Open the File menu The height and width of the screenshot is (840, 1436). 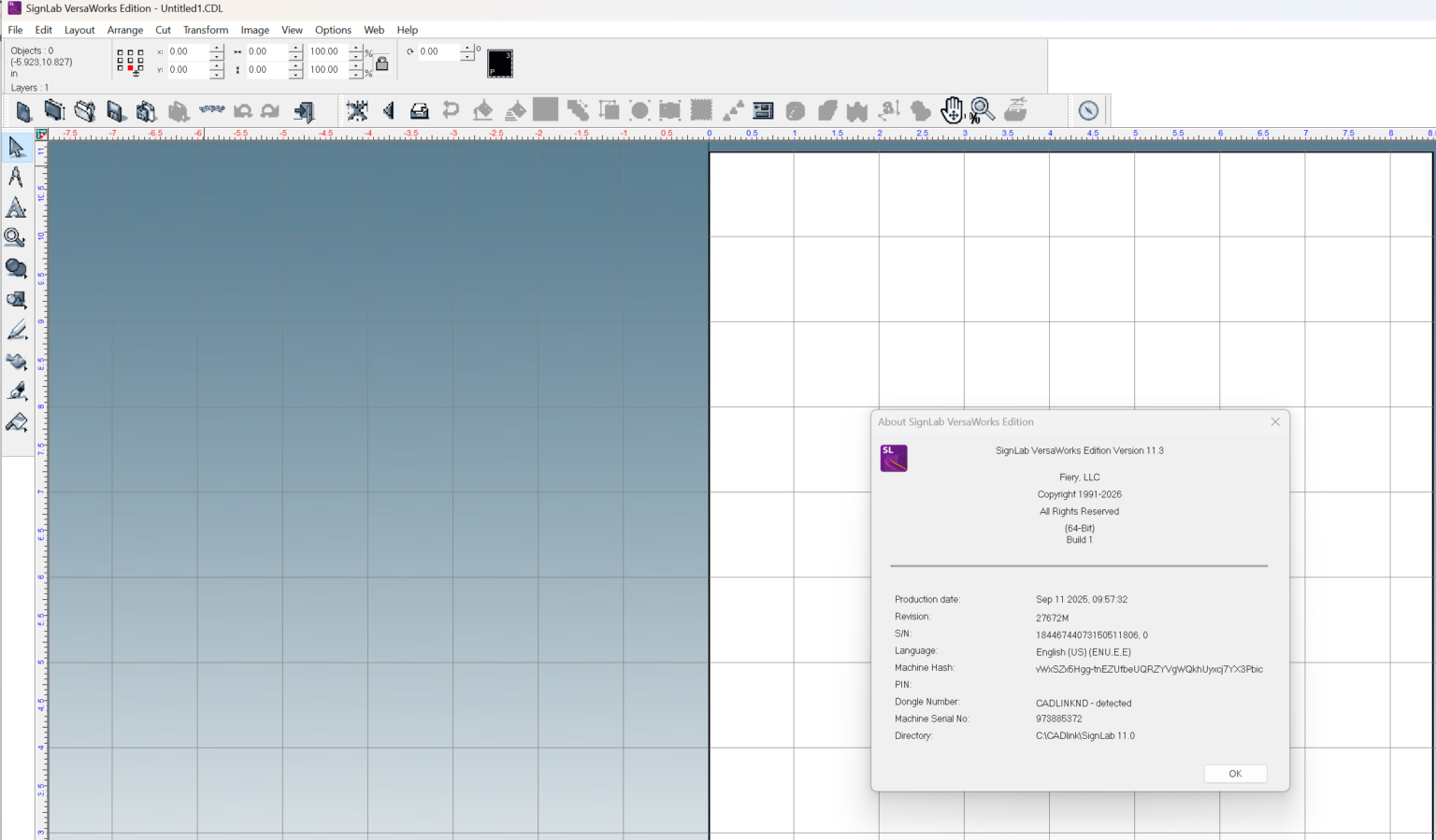tap(15, 30)
